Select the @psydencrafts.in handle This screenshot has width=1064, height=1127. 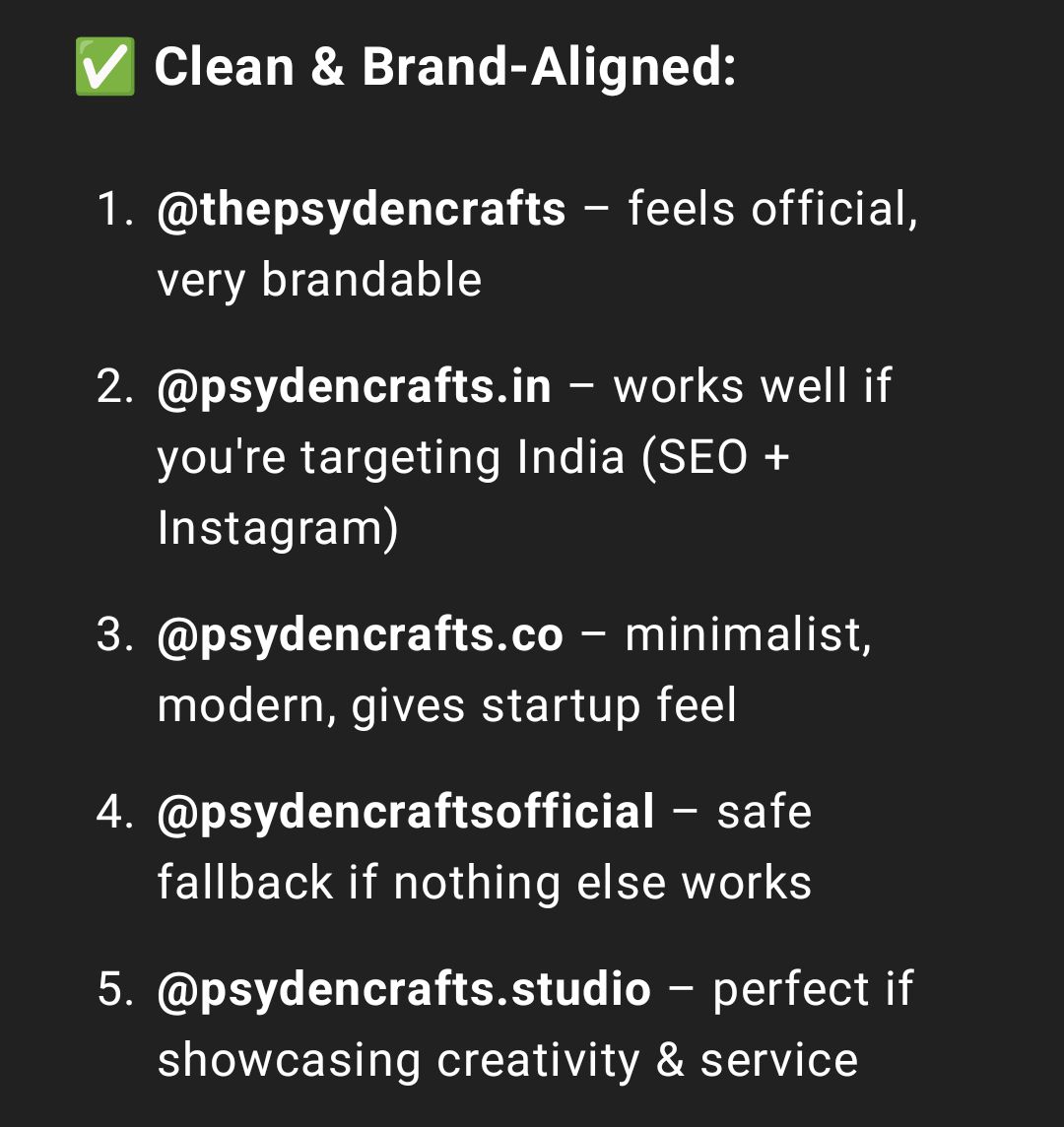(354, 386)
